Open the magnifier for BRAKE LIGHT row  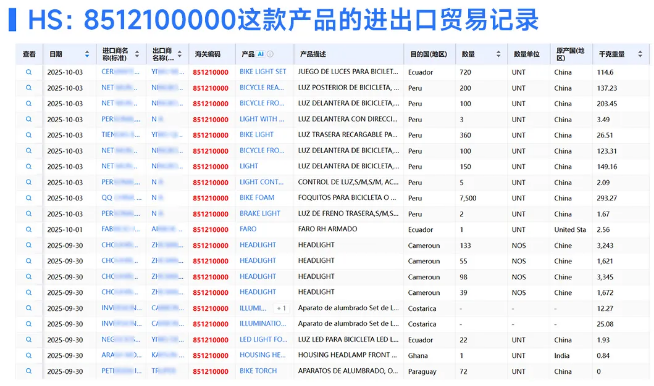(x=29, y=214)
